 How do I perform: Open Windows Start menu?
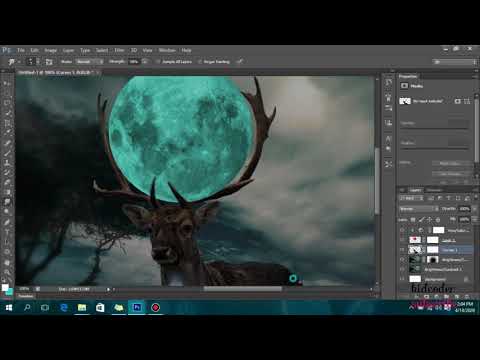click(x=9, y=307)
